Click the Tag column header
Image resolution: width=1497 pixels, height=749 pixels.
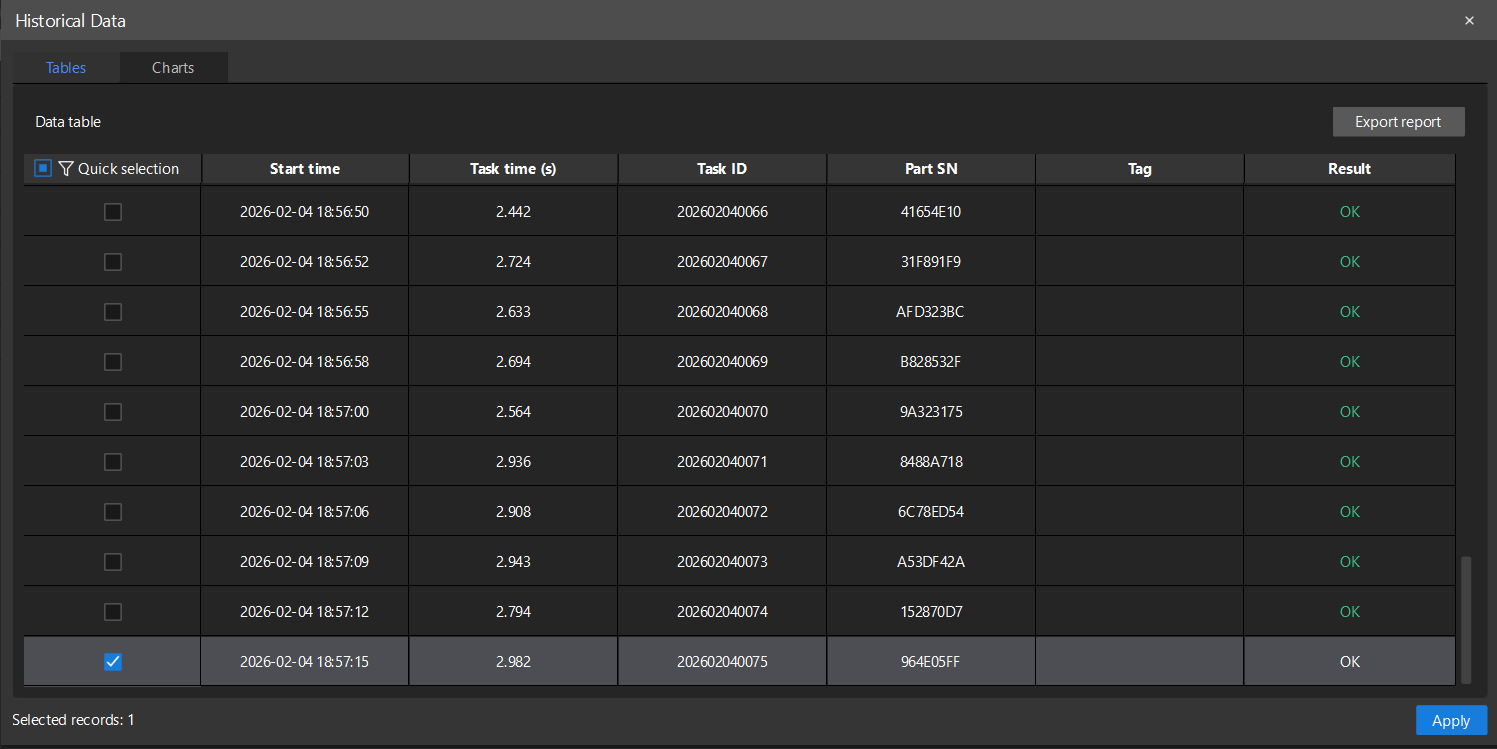[x=1140, y=169]
